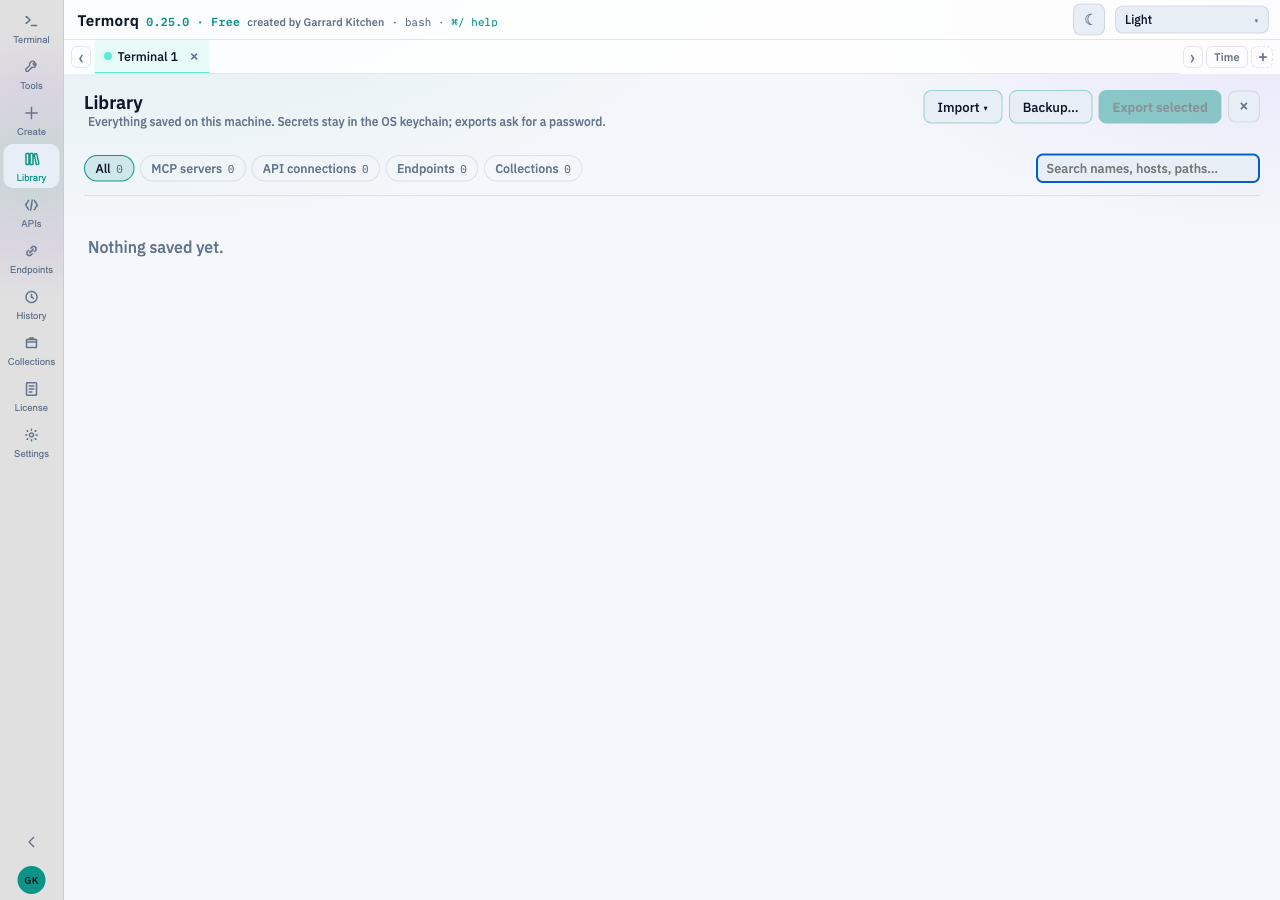Filter by MCP servers

pyautogui.click(x=193, y=169)
